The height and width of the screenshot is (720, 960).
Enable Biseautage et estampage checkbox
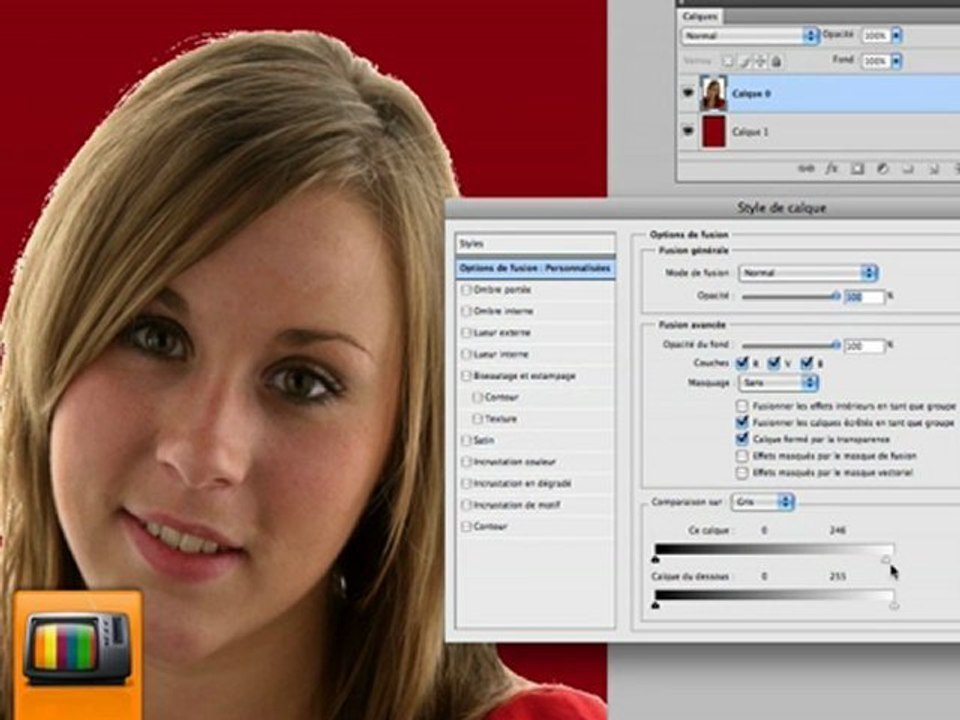[466, 375]
